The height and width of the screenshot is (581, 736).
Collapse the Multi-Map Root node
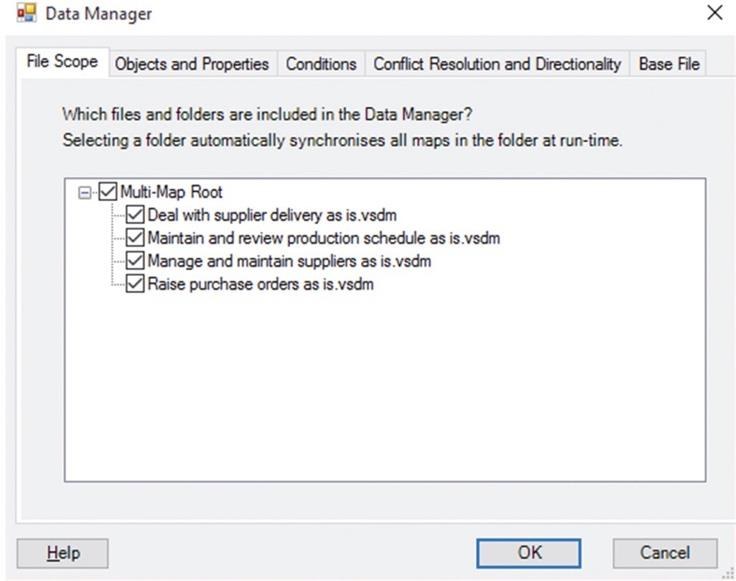[x=85, y=192]
